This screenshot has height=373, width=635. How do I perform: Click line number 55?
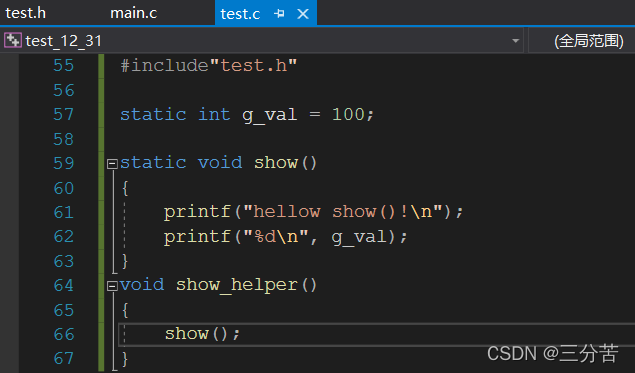[x=64, y=66]
